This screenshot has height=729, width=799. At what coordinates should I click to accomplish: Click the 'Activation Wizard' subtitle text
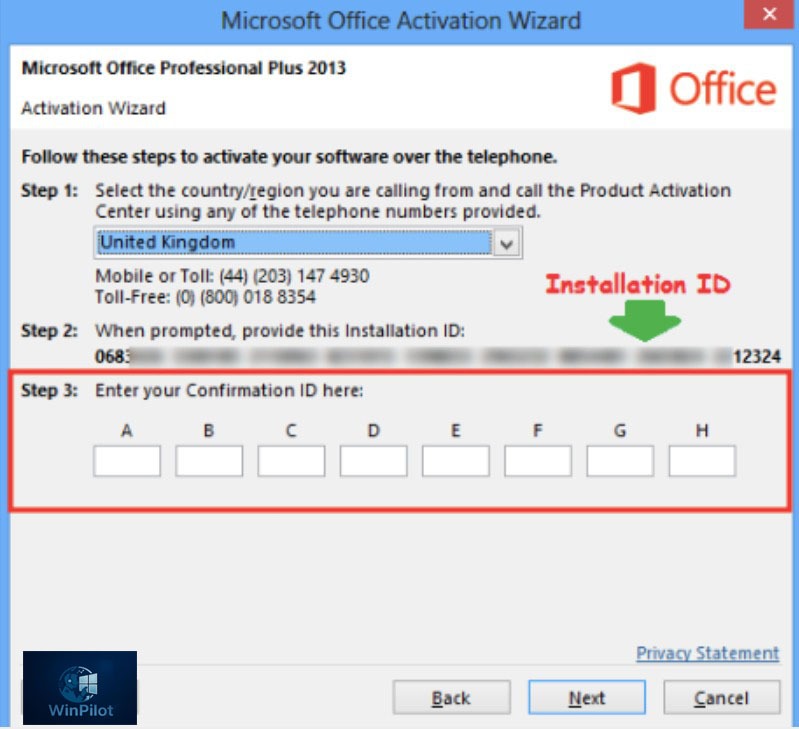tap(93, 108)
